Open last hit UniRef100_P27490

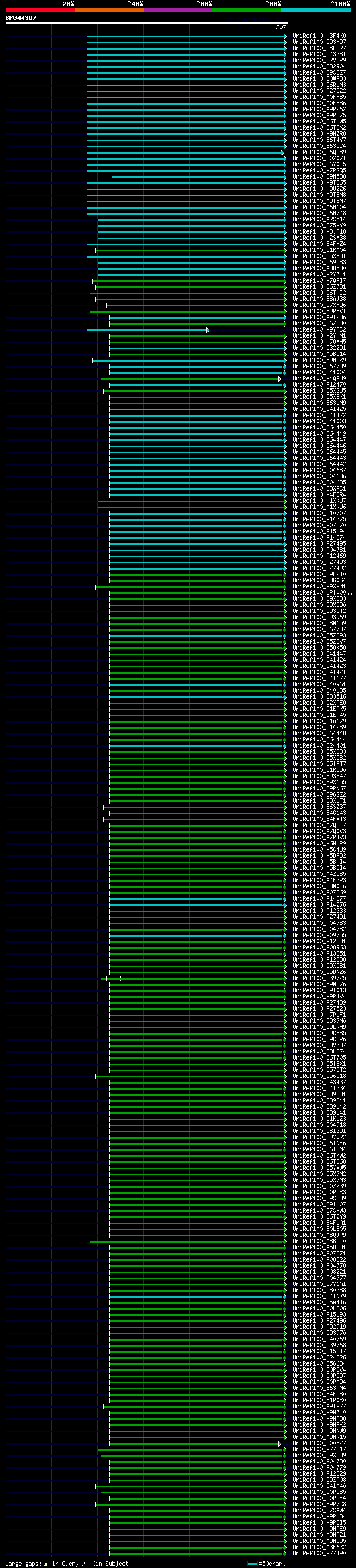[319, 1552]
